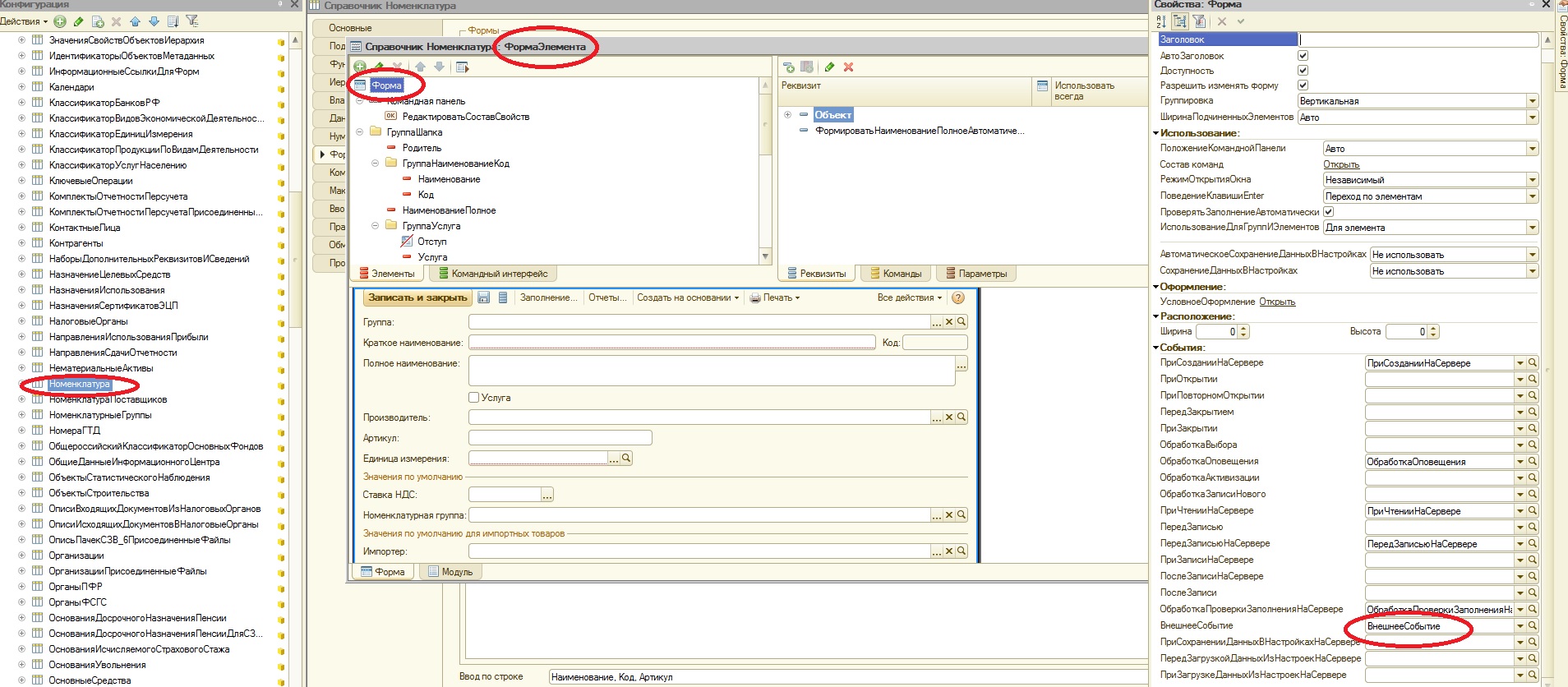Toggle Разрешить изменять форму checkbox
The height and width of the screenshot is (687, 1568).
1303,85
